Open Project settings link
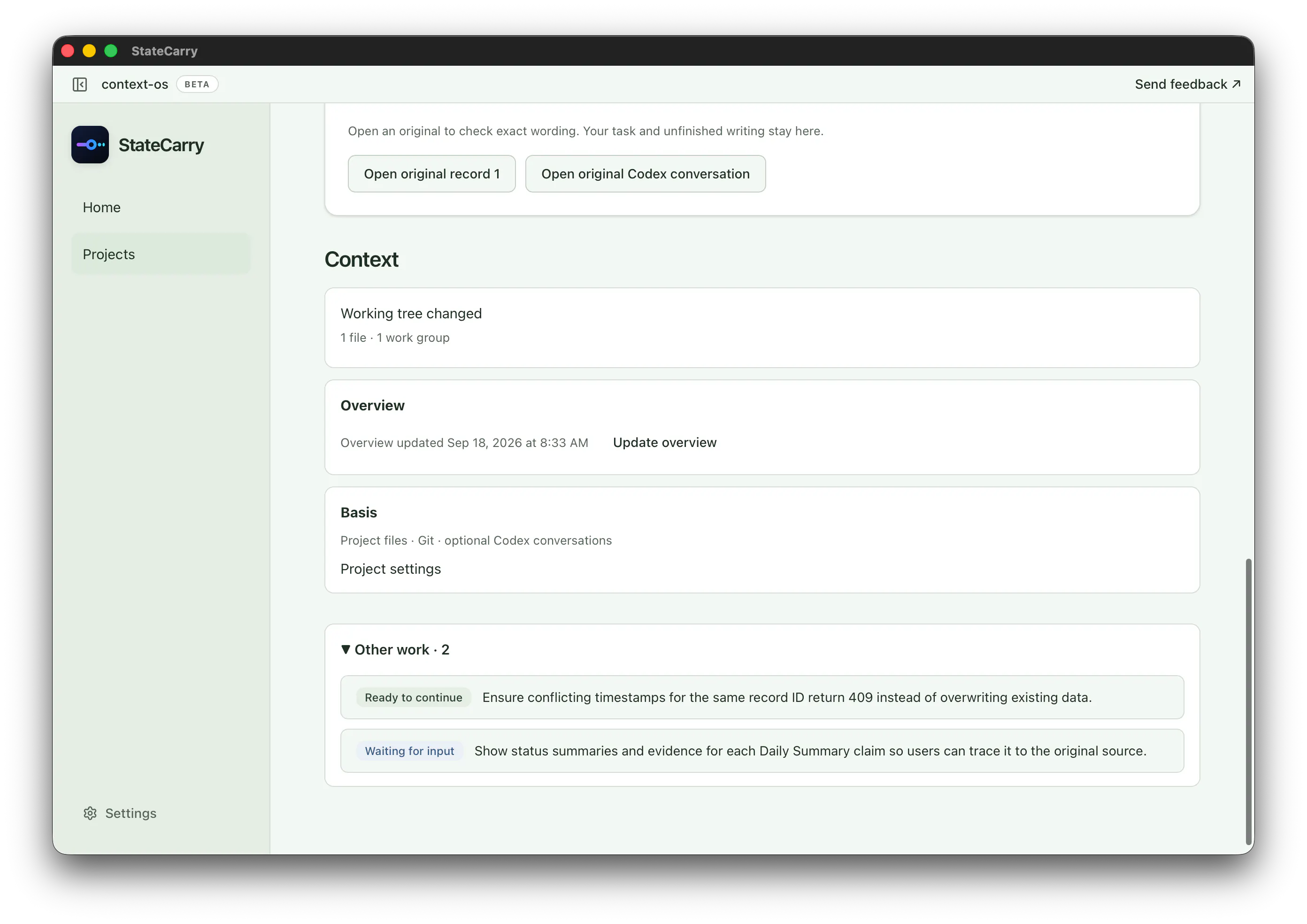 (391, 569)
